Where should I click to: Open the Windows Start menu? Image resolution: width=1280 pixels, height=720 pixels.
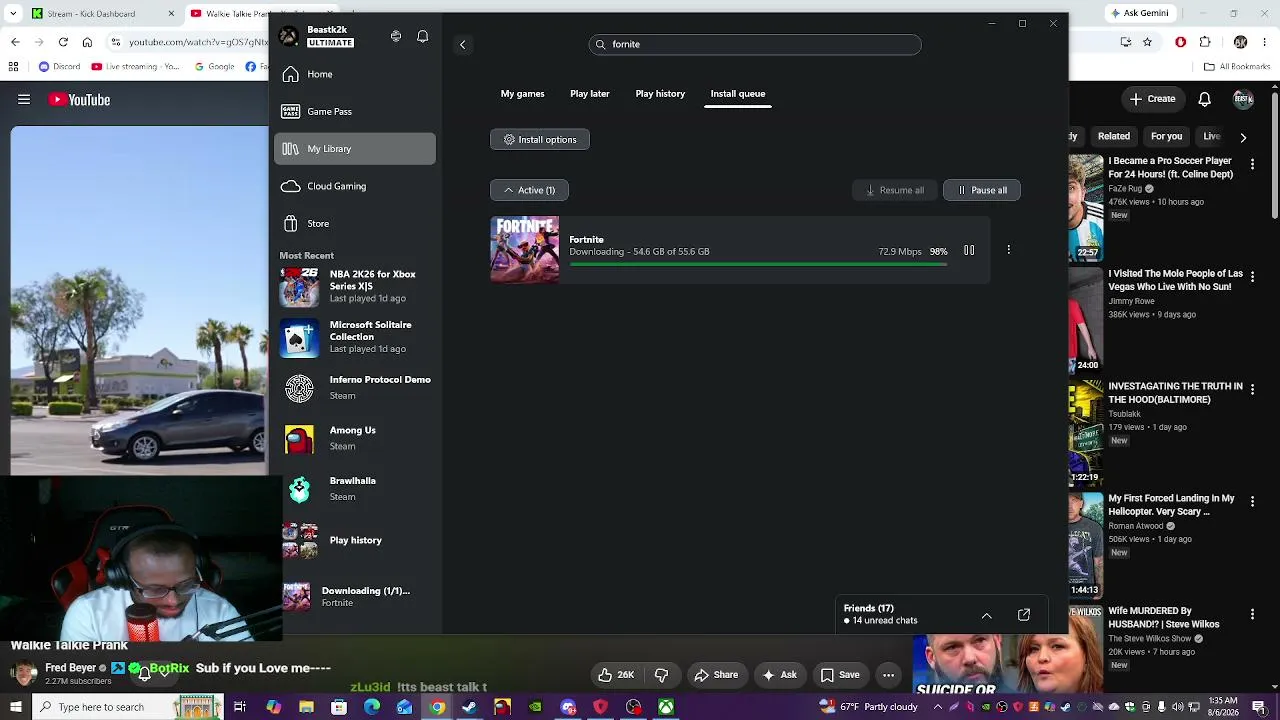(x=15, y=707)
